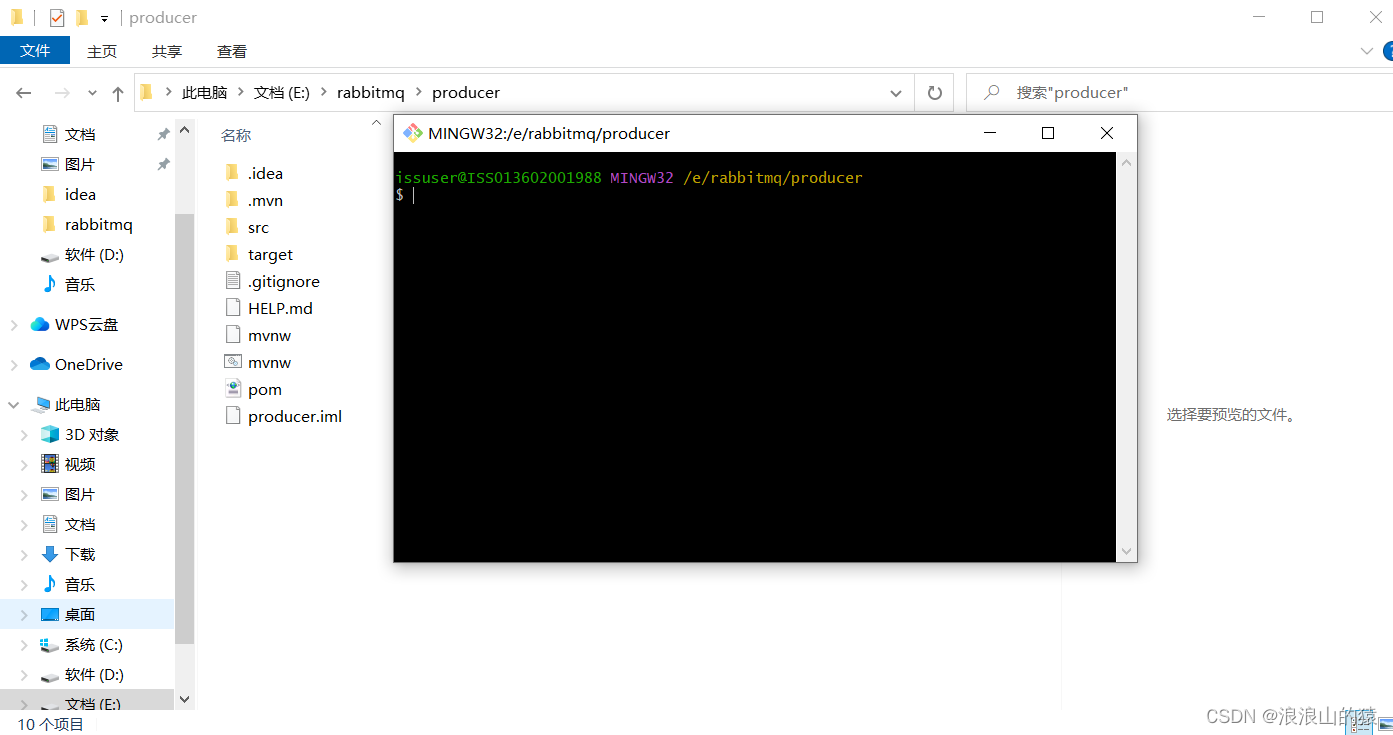Image resolution: width=1393 pixels, height=735 pixels.
Task: Select the HELP.md file
Action: [280, 308]
